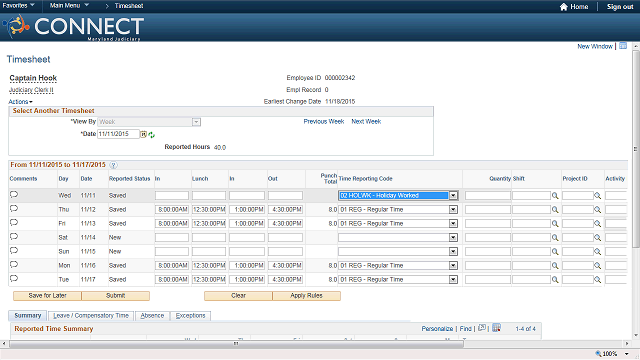
Task: Click Lunch time field for Mon 11/16
Action: click(x=209, y=266)
